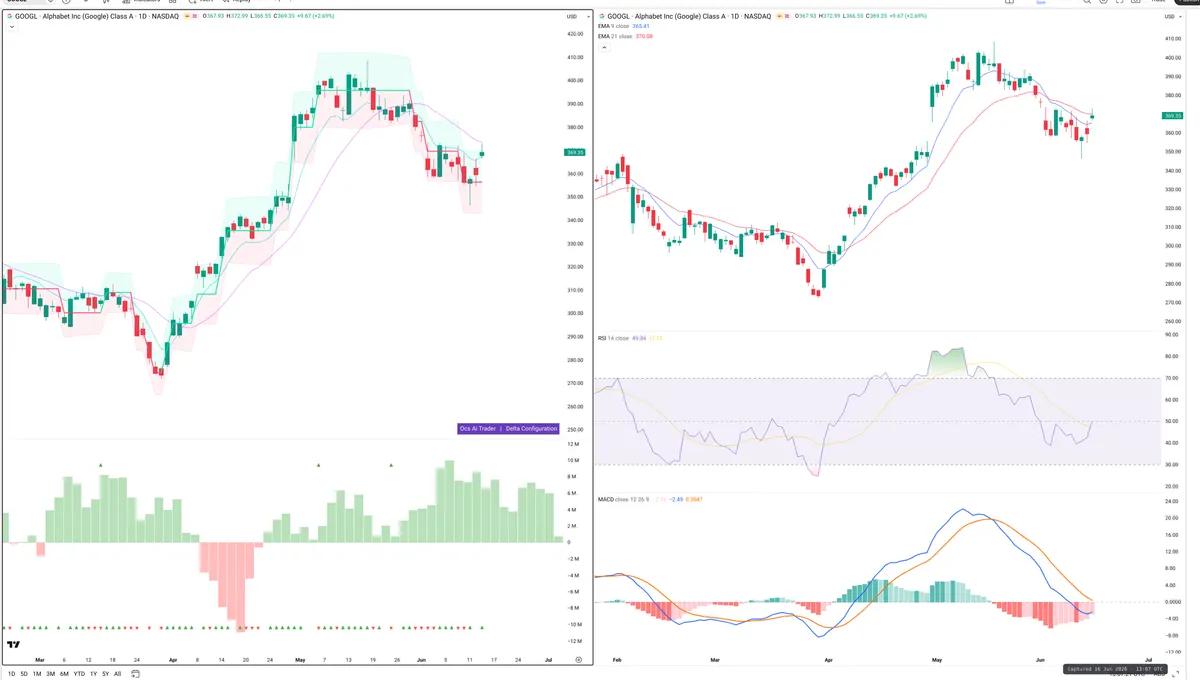Select the 6M time range
1200x680 pixels.
(x=64, y=674)
